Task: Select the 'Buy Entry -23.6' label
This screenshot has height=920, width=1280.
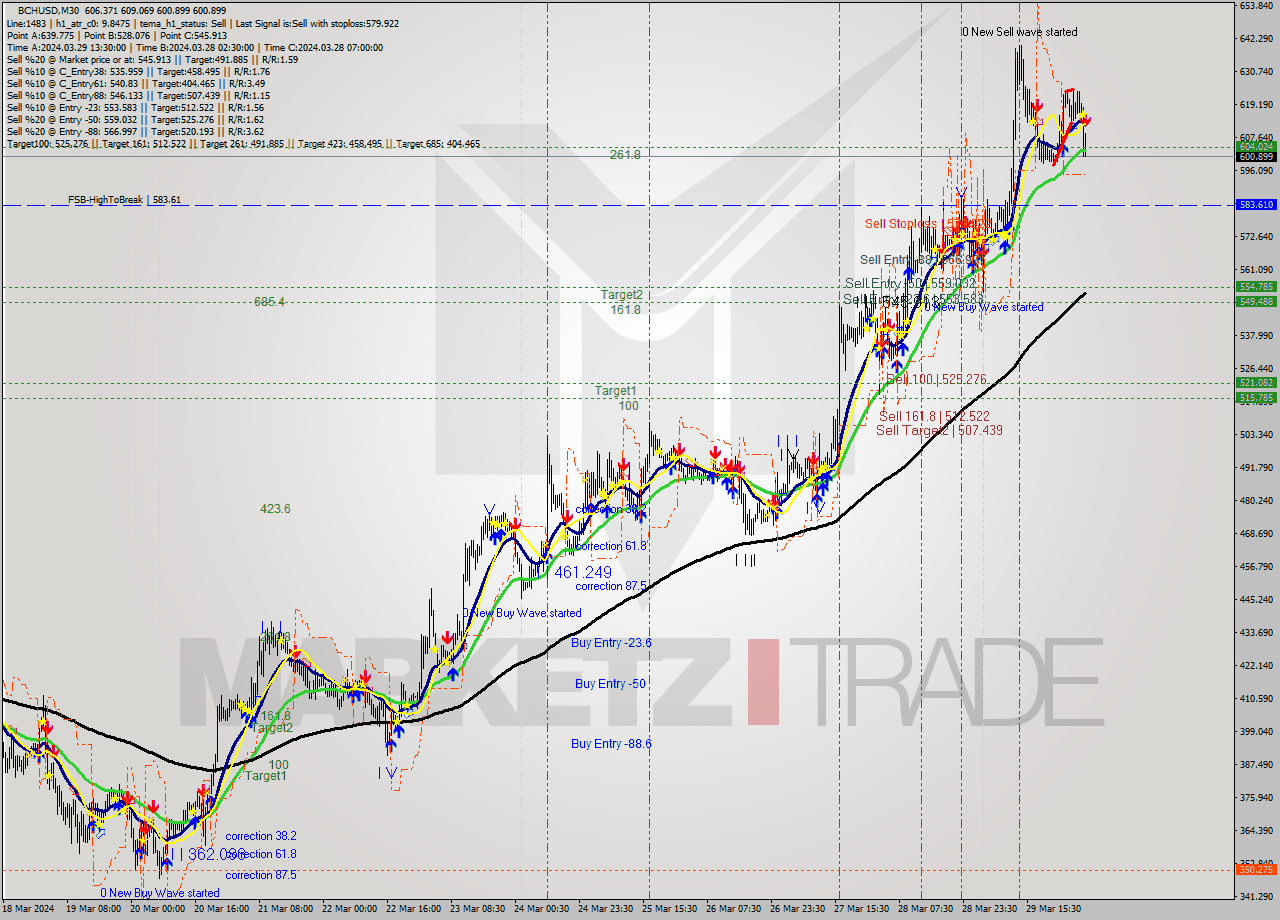Action: 611,643
